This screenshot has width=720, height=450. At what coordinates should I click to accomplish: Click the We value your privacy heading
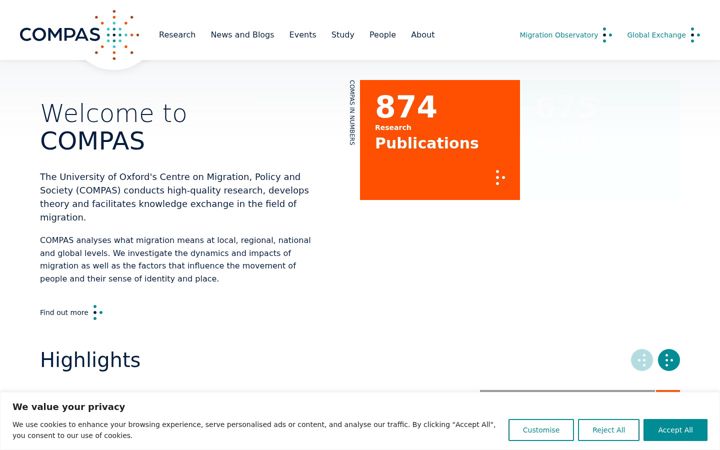click(69, 407)
